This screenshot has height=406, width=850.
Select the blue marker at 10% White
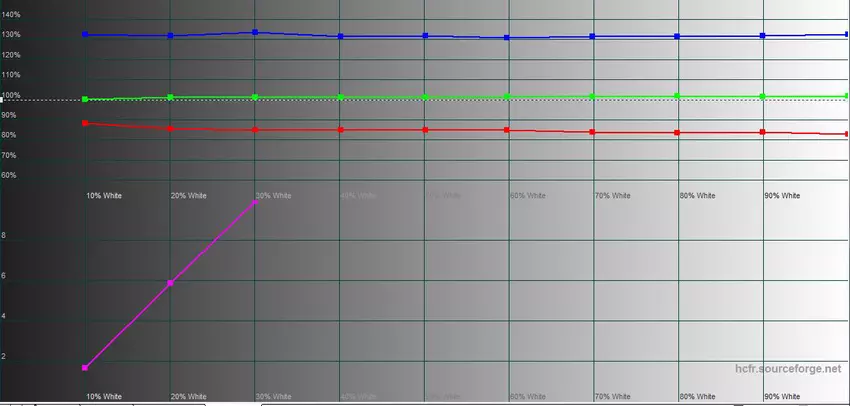(x=85, y=35)
